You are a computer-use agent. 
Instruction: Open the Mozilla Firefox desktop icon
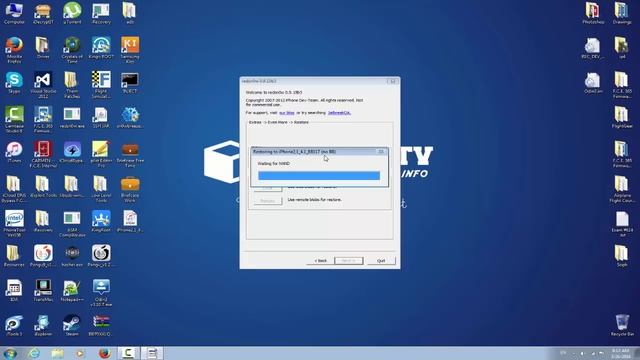14,50
